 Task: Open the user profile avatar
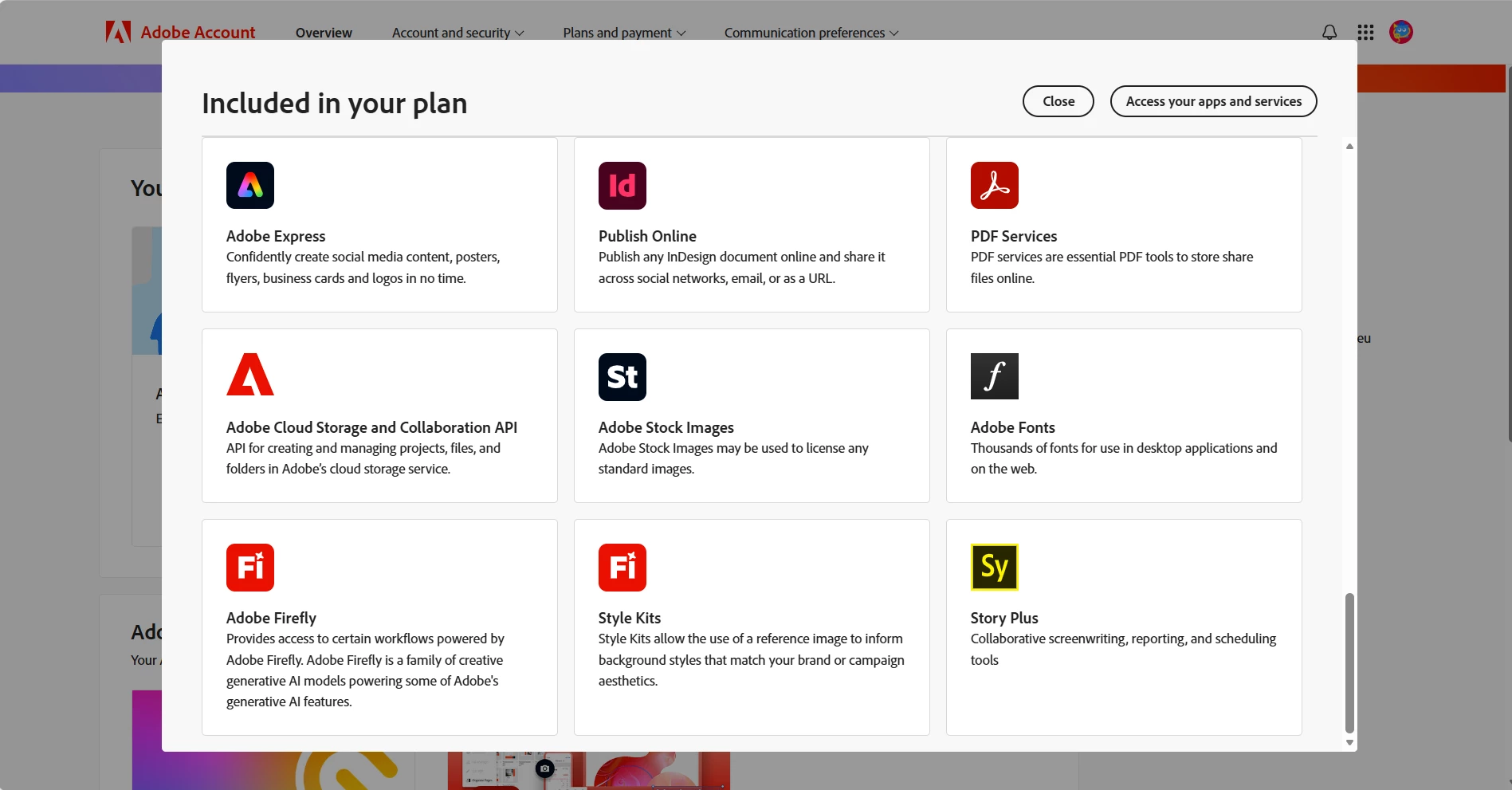tap(1401, 32)
